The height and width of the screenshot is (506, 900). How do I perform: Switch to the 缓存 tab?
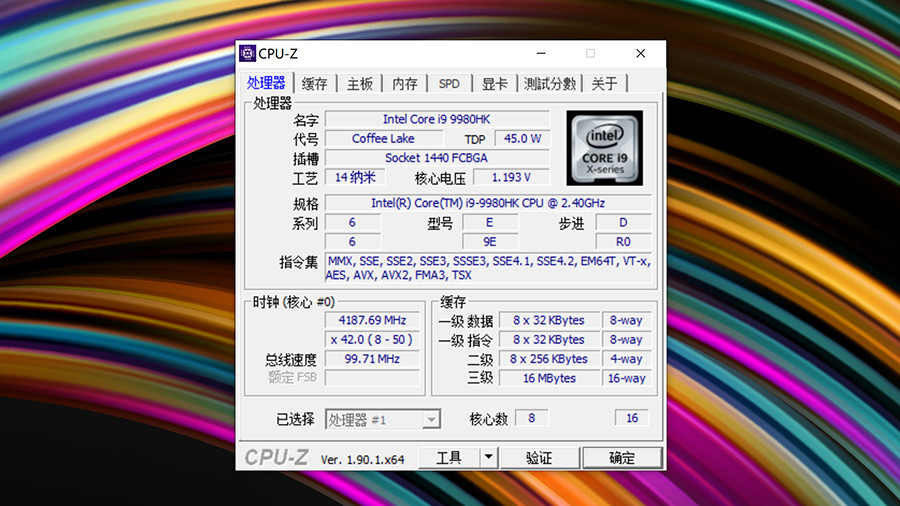click(x=315, y=84)
